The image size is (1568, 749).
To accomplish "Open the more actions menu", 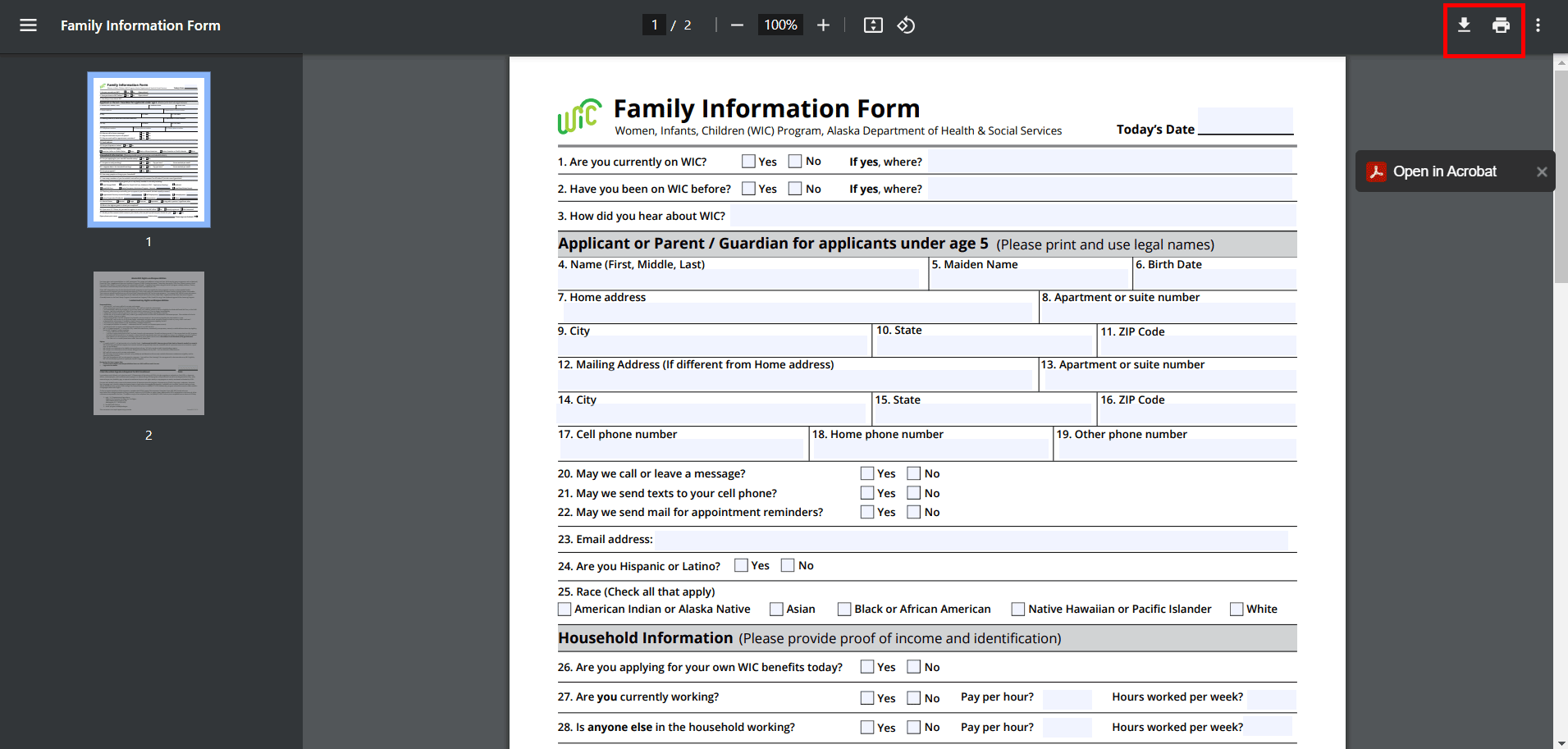I will click(x=1538, y=25).
